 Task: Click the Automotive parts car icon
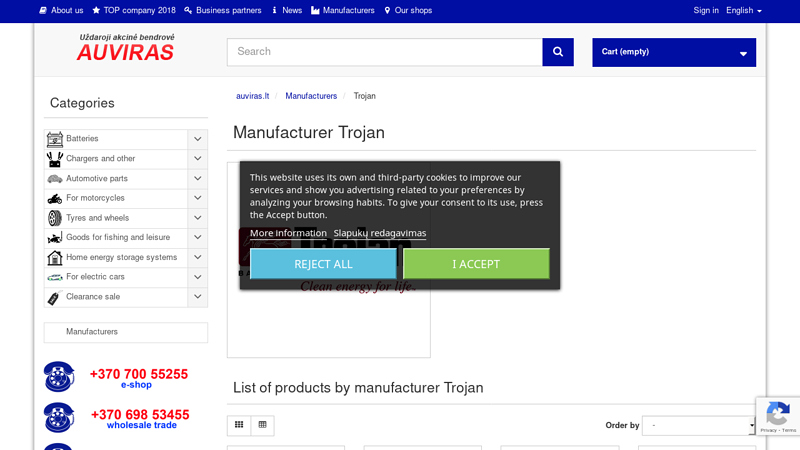tap(55, 179)
